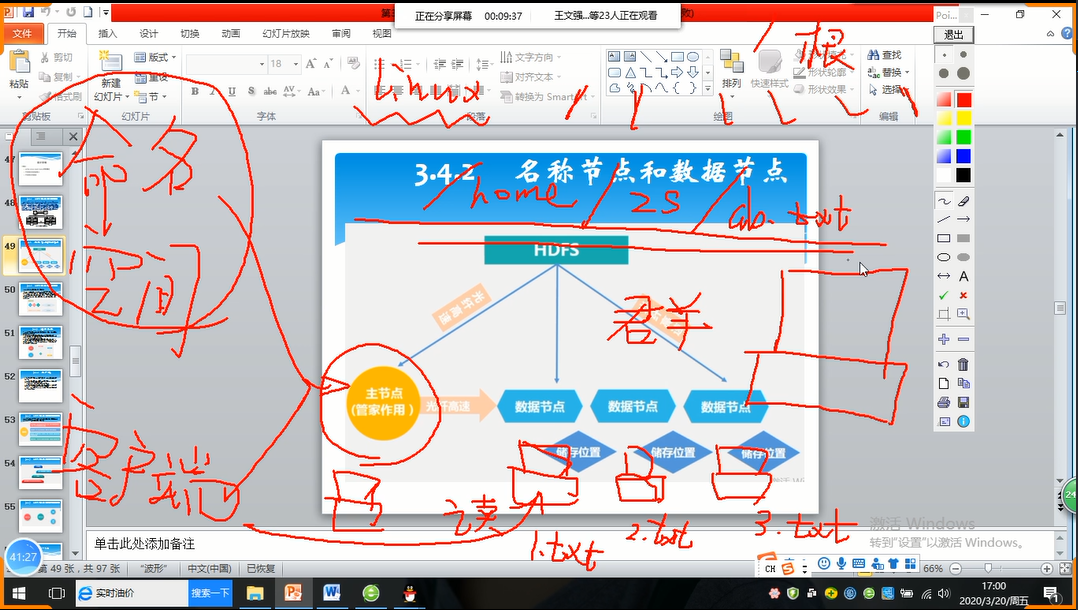Select the hollow rectangle drawing tool
Viewport: 1078px width, 610px height.
(x=944, y=239)
